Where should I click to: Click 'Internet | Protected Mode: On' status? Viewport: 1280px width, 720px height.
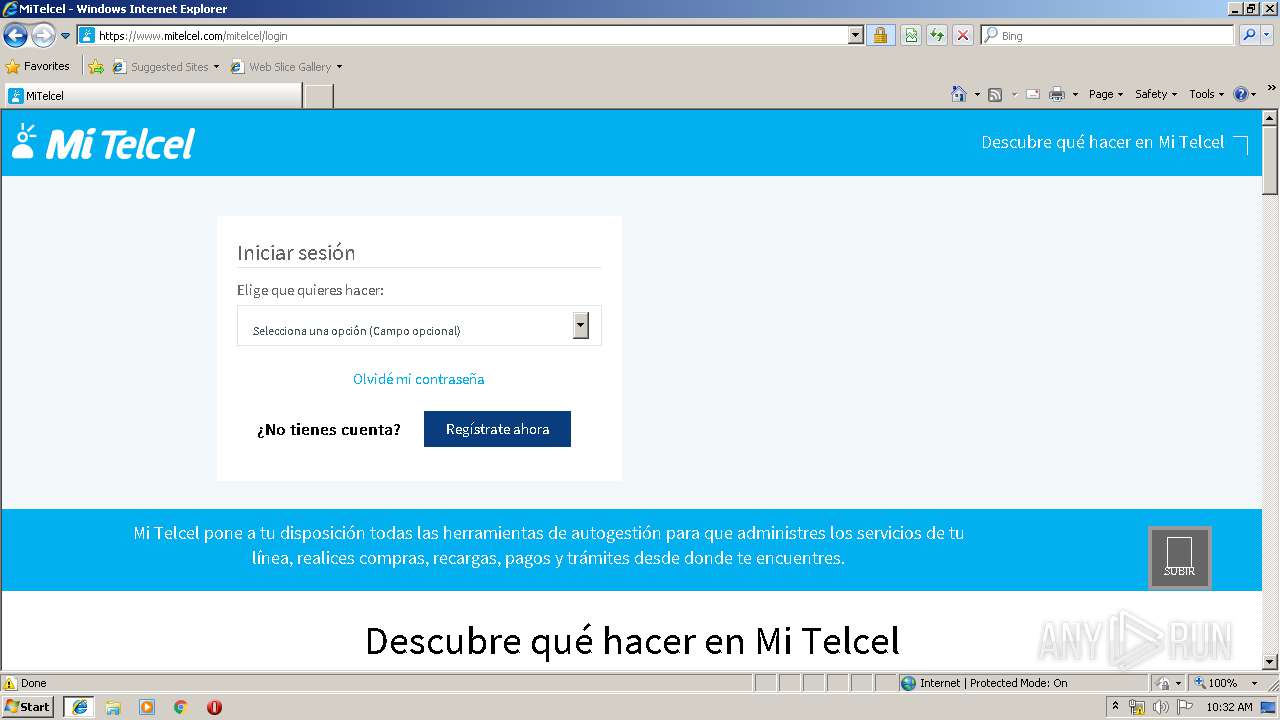[984, 683]
